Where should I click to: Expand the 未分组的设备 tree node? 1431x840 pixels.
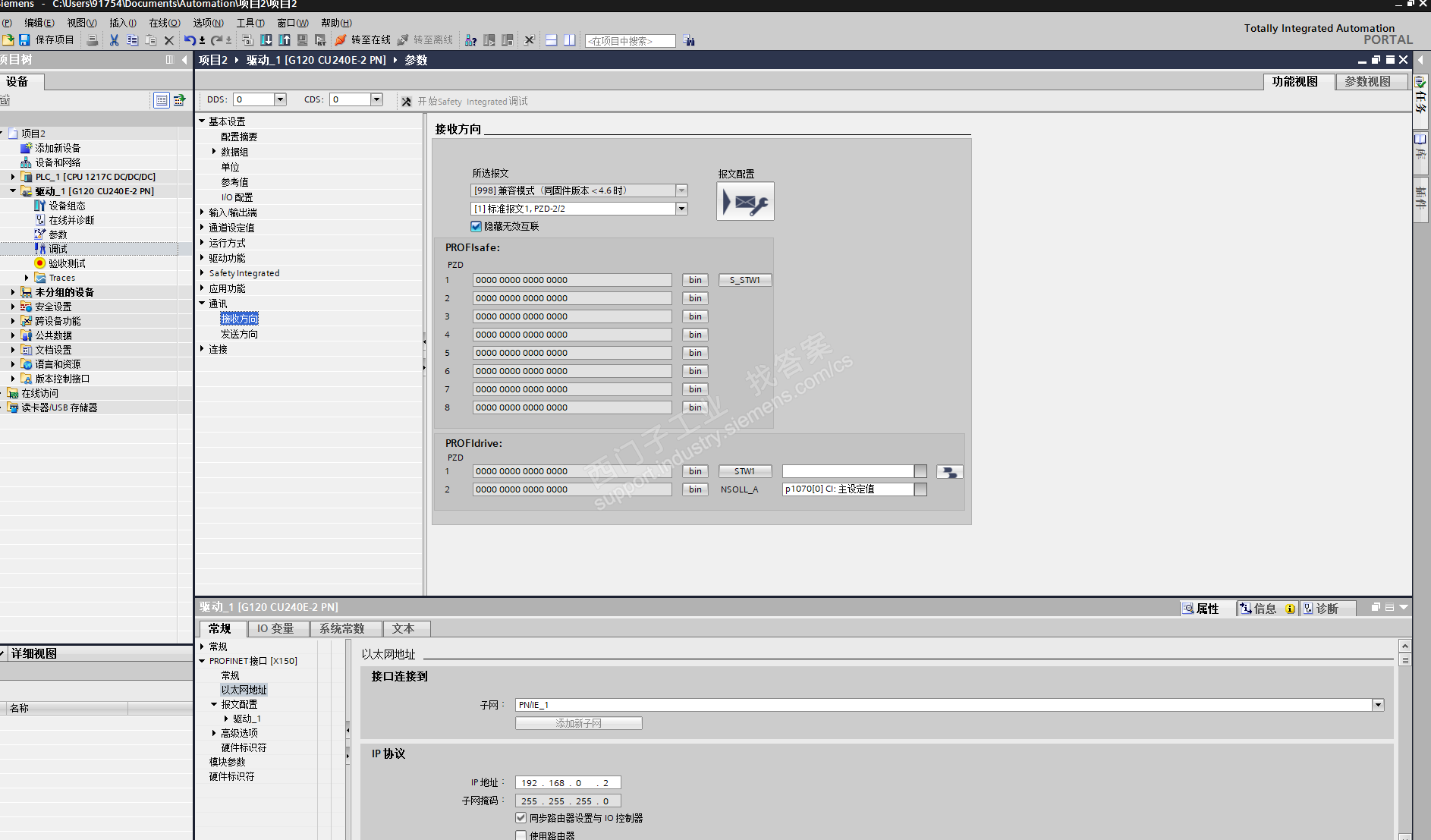tap(13, 292)
